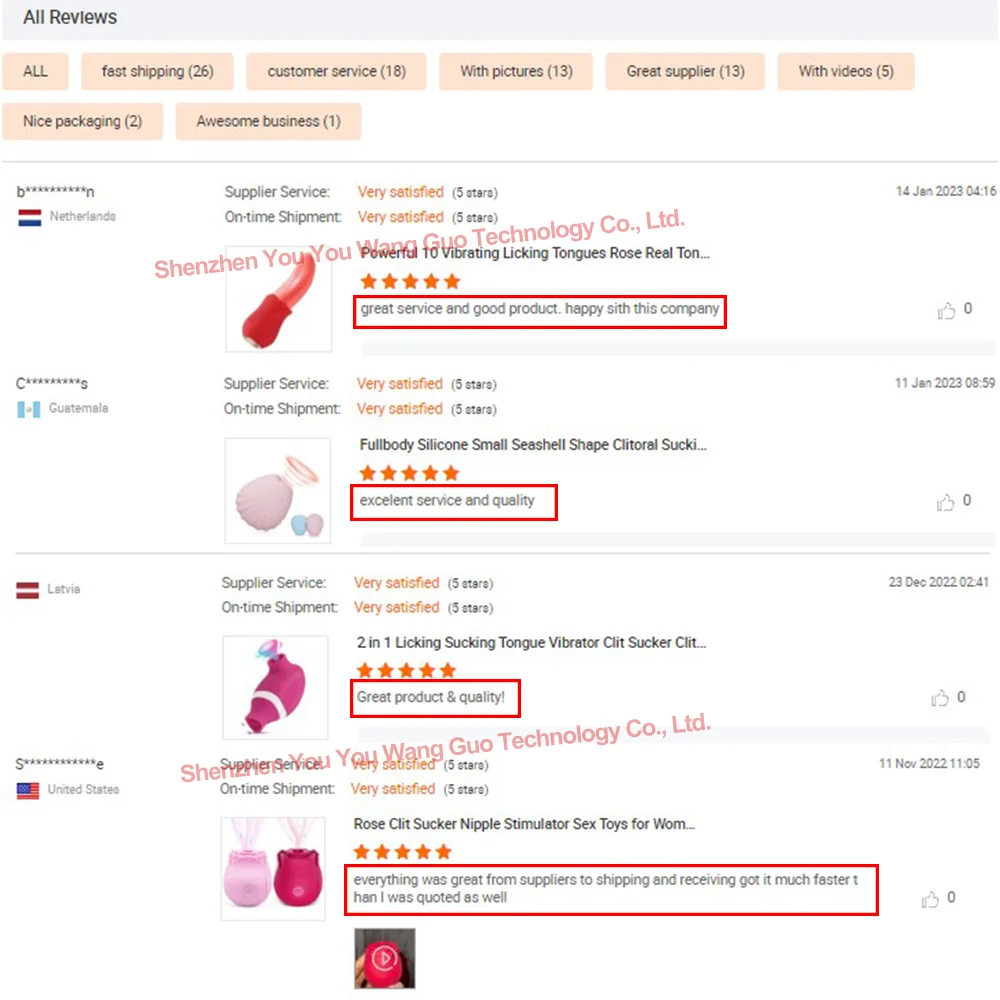Open 2 in 1 Licking Sucking product link
This screenshot has width=1000, height=1000.
coord(531,642)
